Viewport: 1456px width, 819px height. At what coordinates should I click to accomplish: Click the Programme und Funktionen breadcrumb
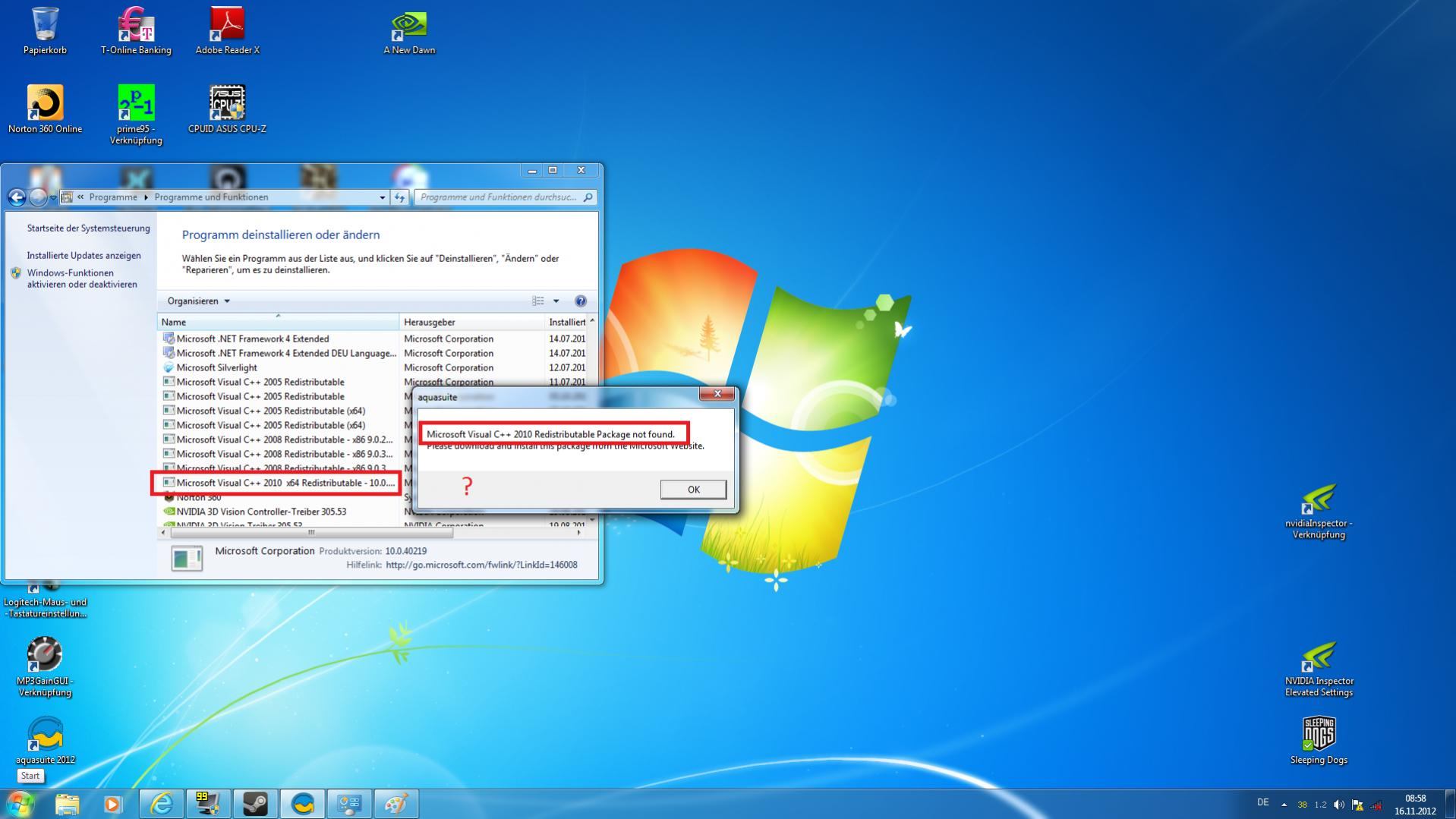211,197
